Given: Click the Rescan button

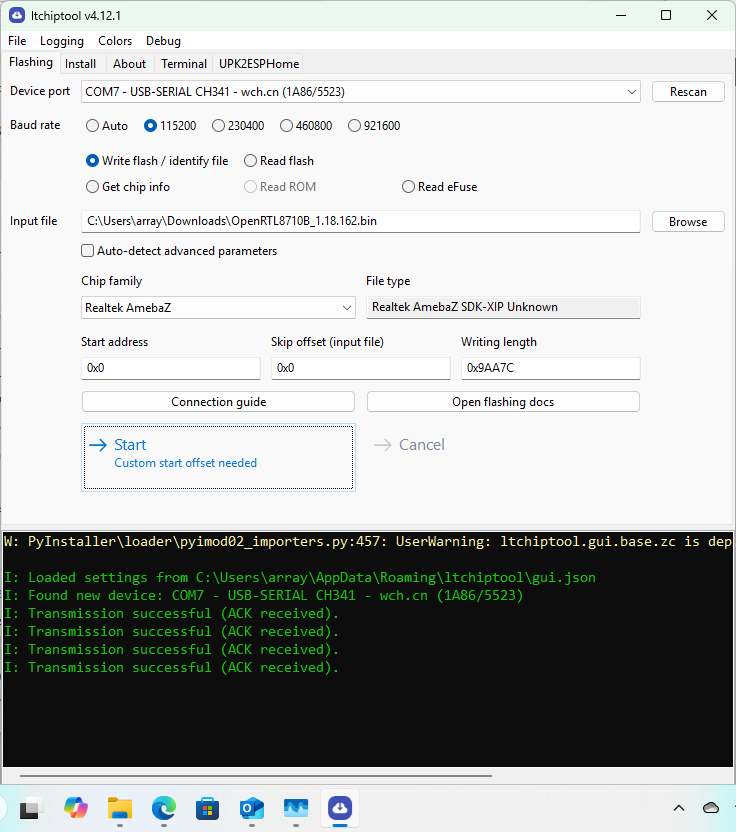Looking at the screenshot, I should [x=688, y=92].
